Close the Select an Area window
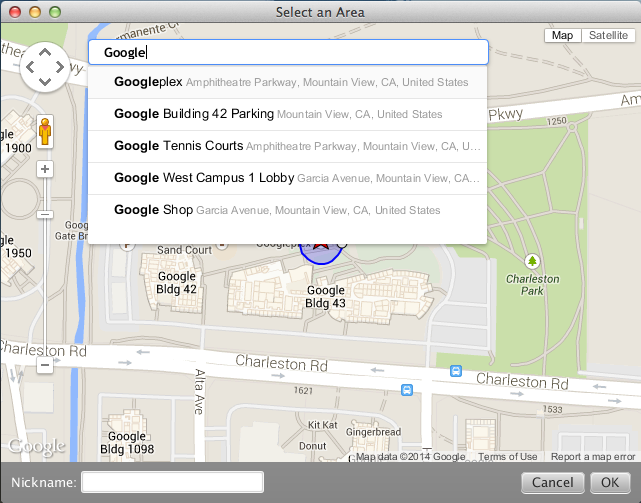 [x=15, y=12]
